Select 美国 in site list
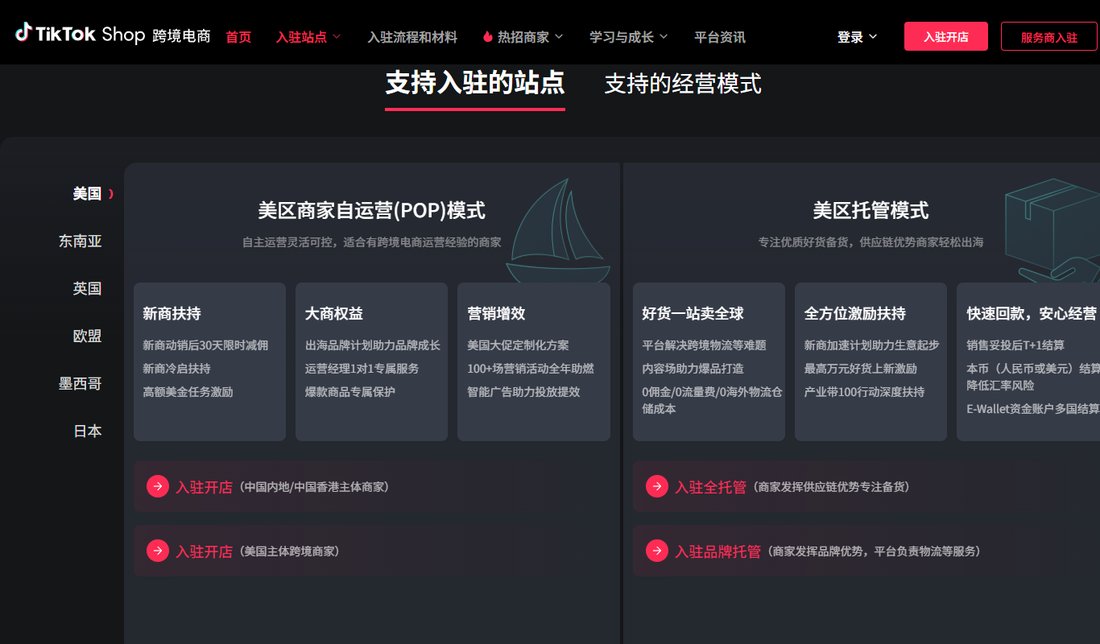 pyautogui.click(x=87, y=194)
